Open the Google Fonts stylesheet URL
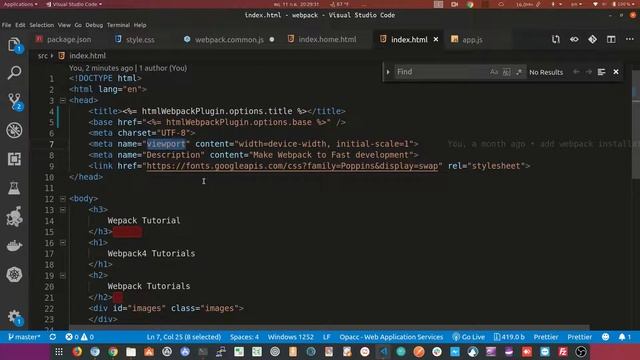This screenshot has width=640, height=360. tap(292, 166)
